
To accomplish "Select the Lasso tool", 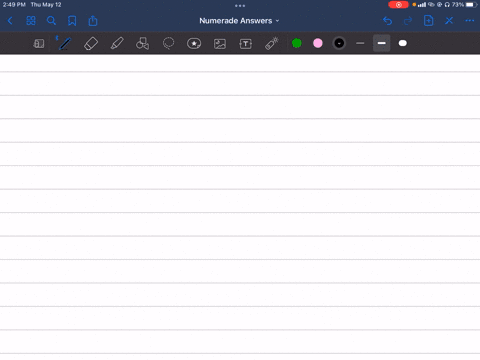I will pos(168,43).
